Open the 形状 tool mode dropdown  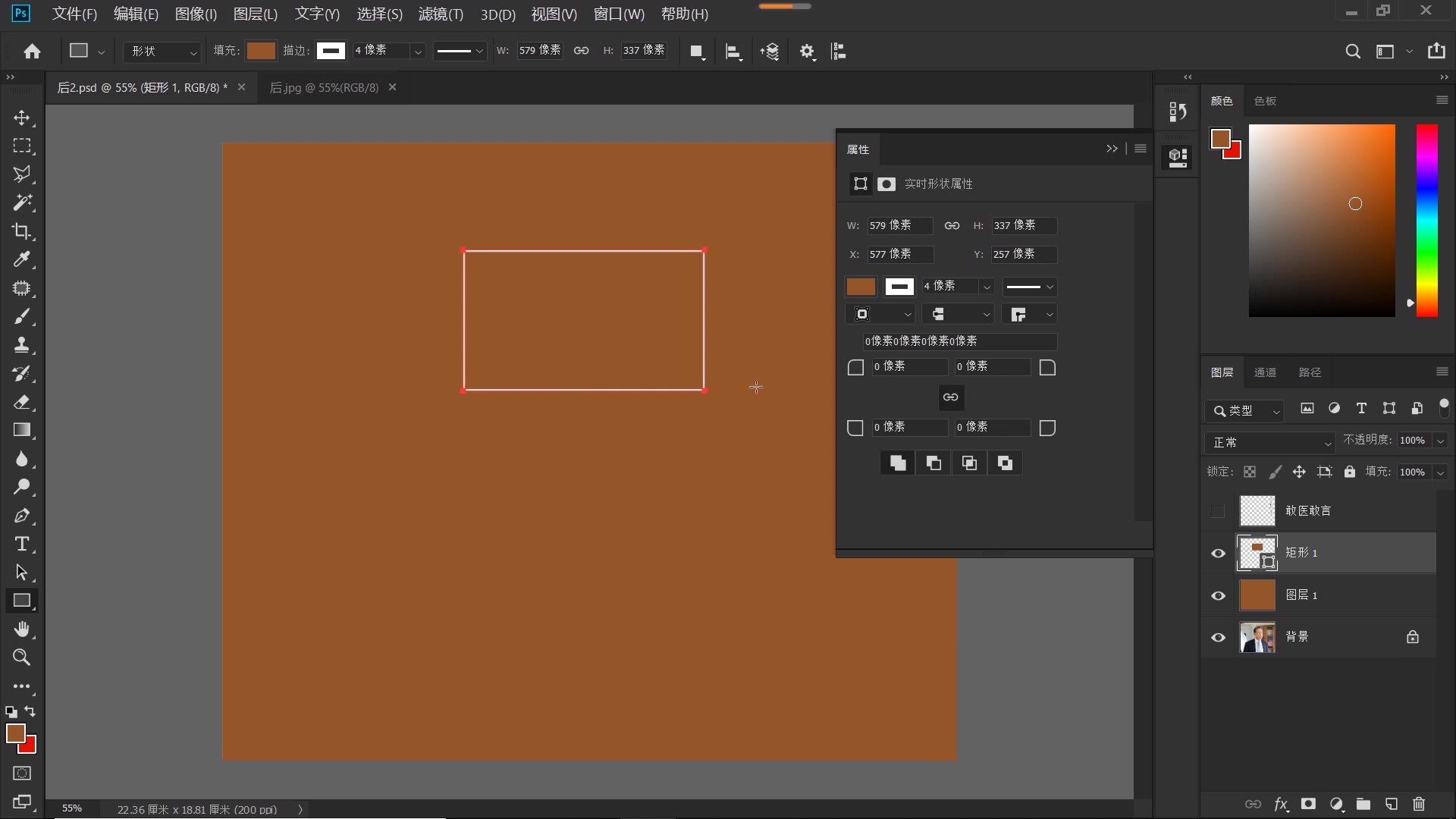(x=163, y=52)
